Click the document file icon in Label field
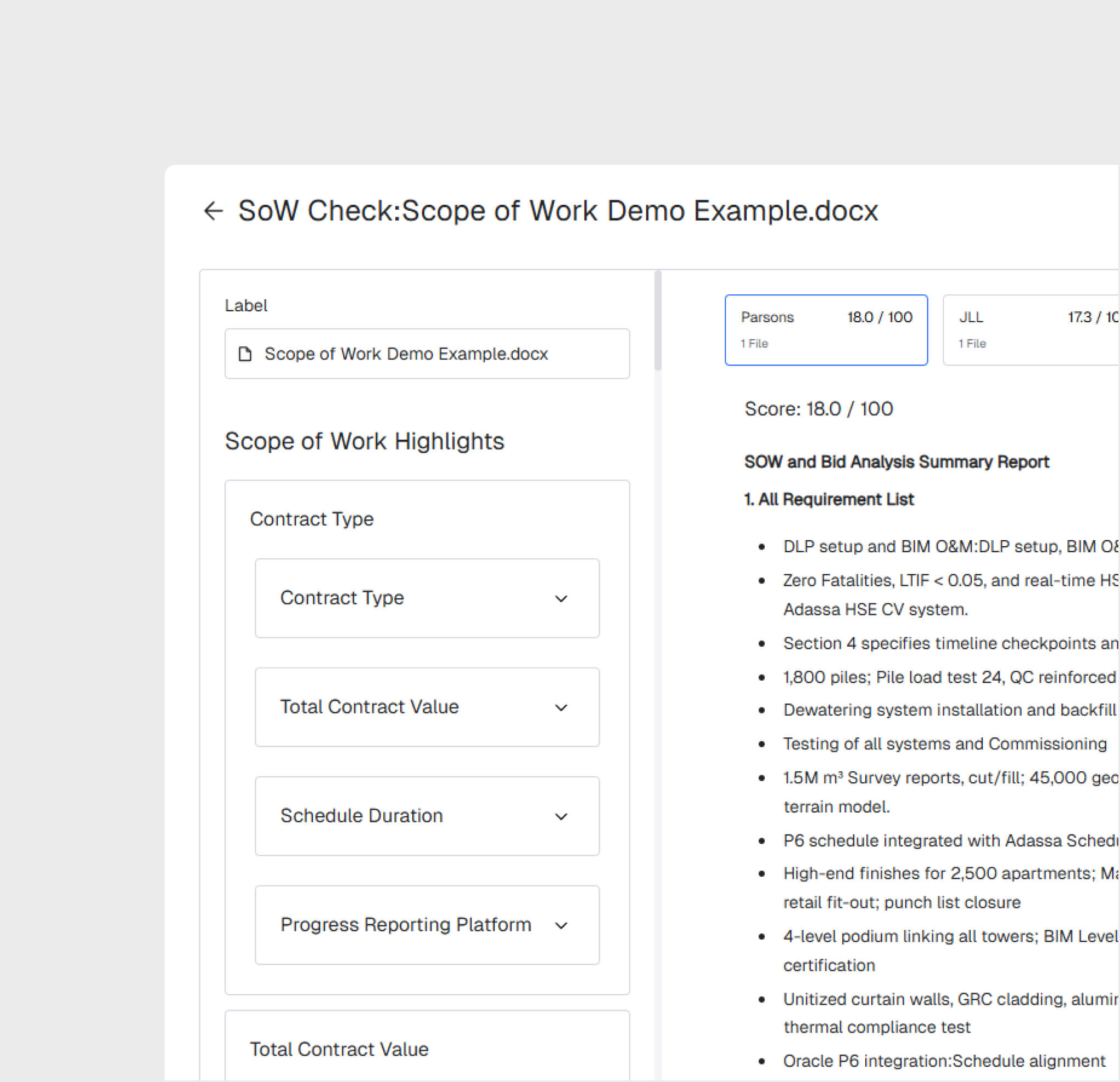1120x1082 pixels. tap(245, 354)
